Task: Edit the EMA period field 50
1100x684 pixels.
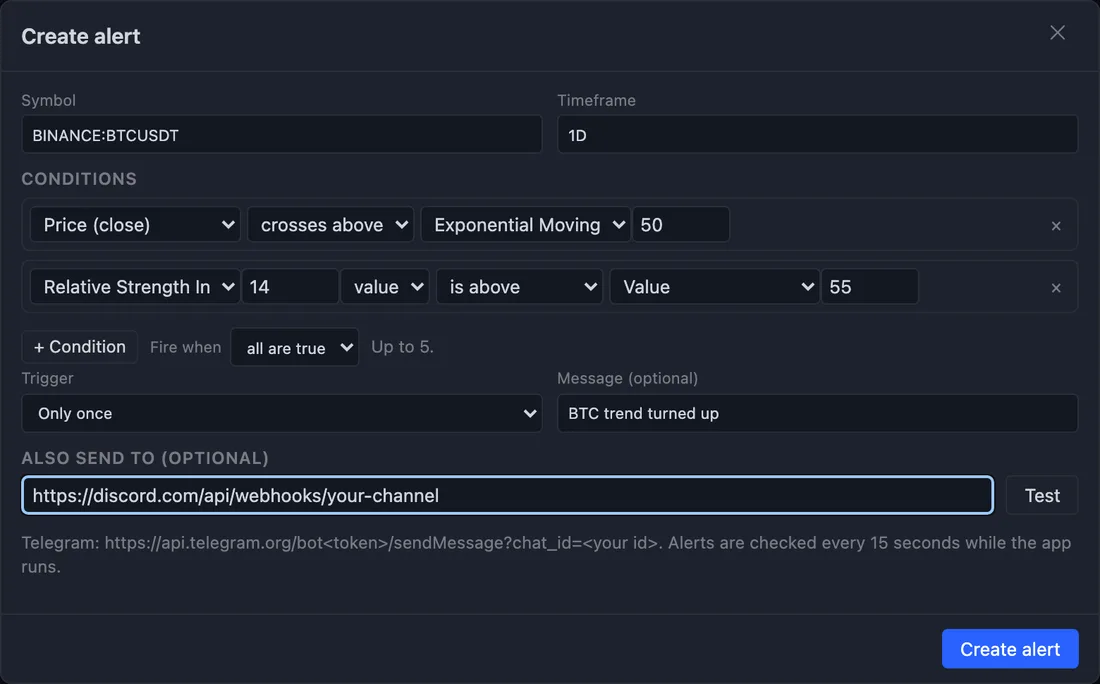Action: point(681,224)
